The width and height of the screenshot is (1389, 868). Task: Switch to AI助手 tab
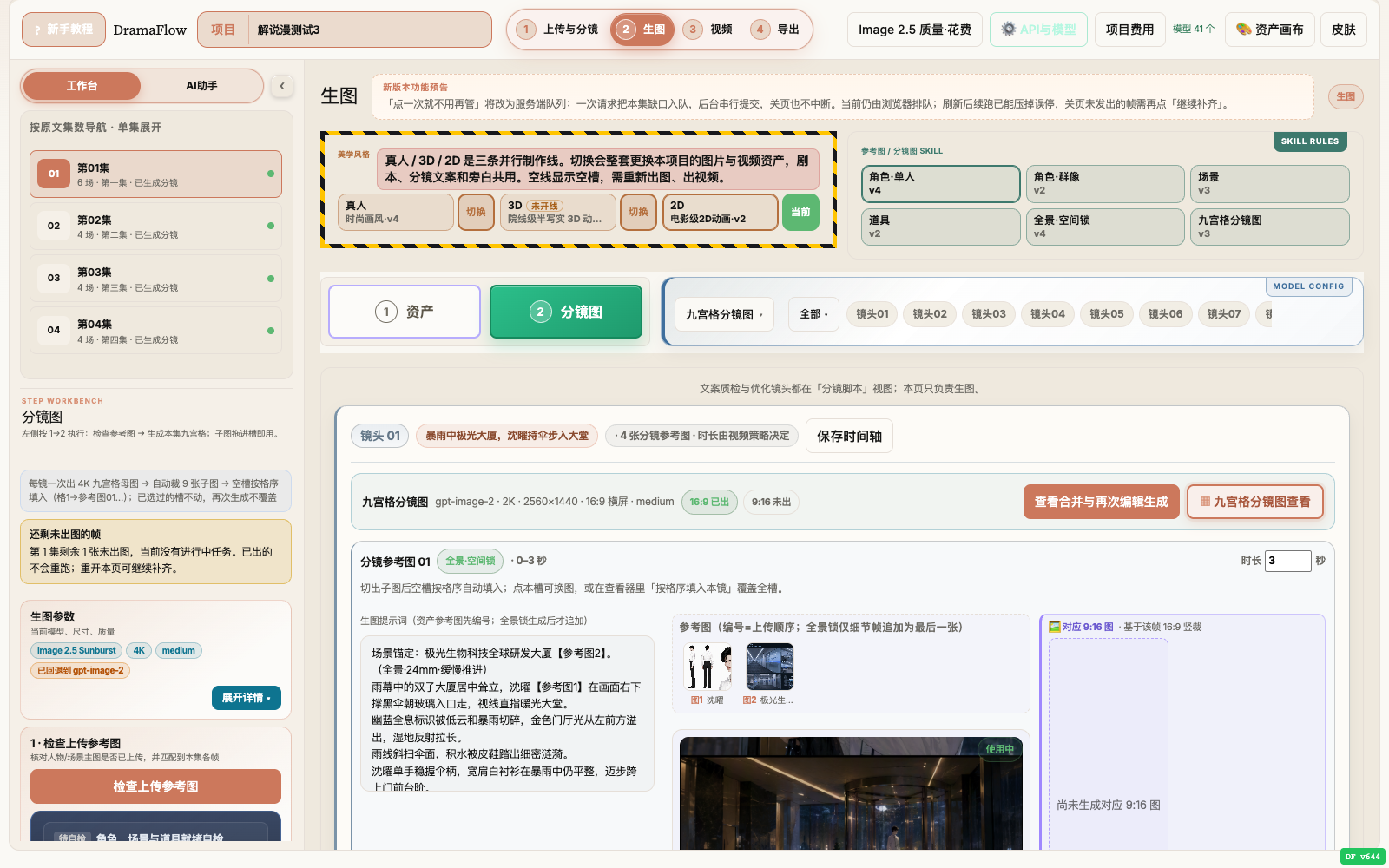(x=201, y=86)
